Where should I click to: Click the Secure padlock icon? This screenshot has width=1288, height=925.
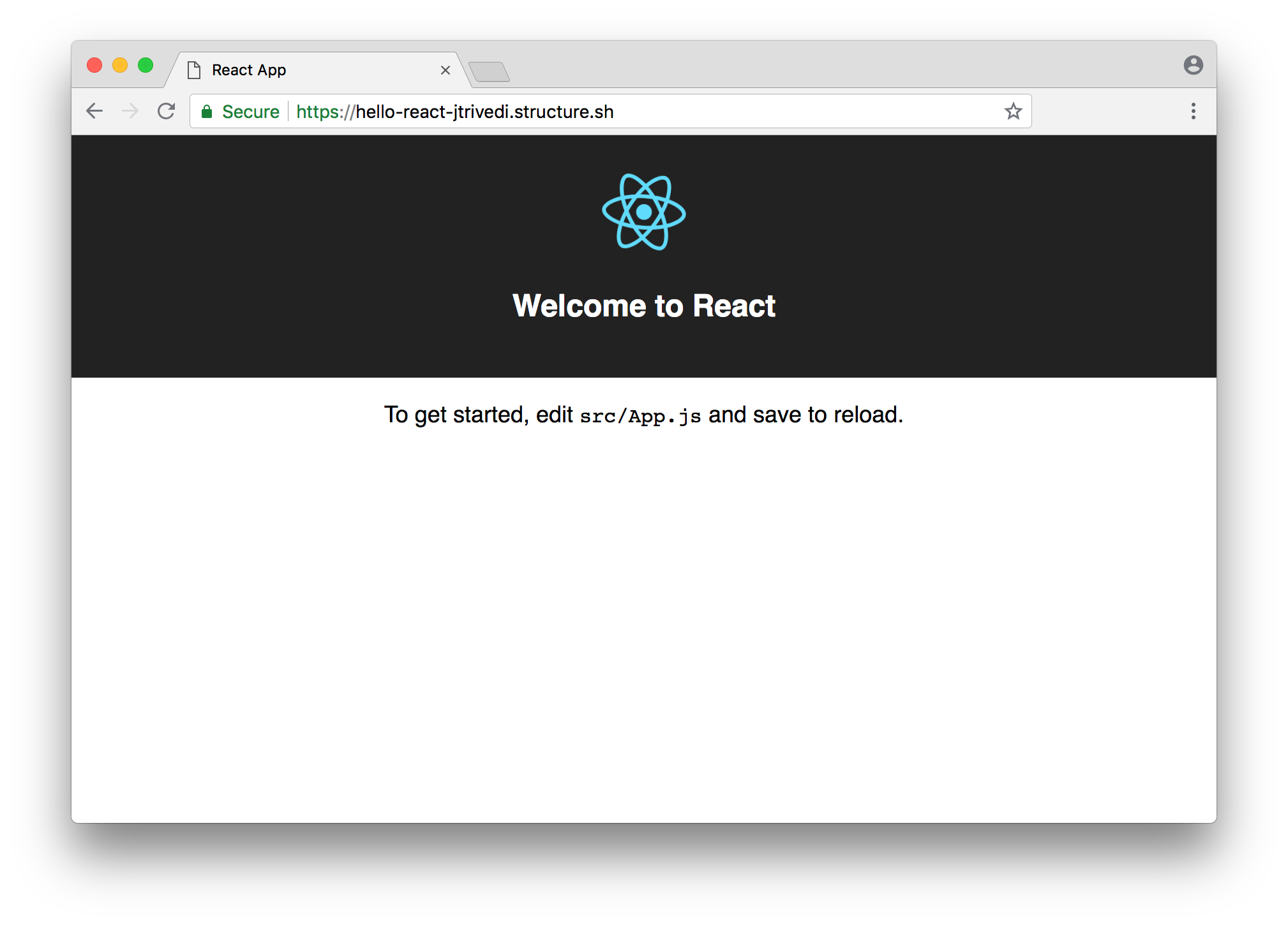coord(207,111)
